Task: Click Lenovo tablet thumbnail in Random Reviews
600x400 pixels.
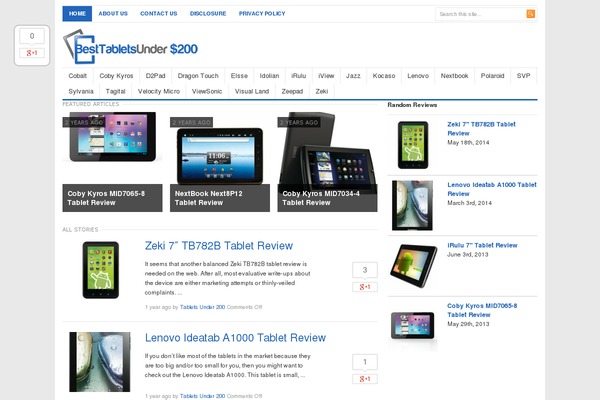Action: coord(412,205)
